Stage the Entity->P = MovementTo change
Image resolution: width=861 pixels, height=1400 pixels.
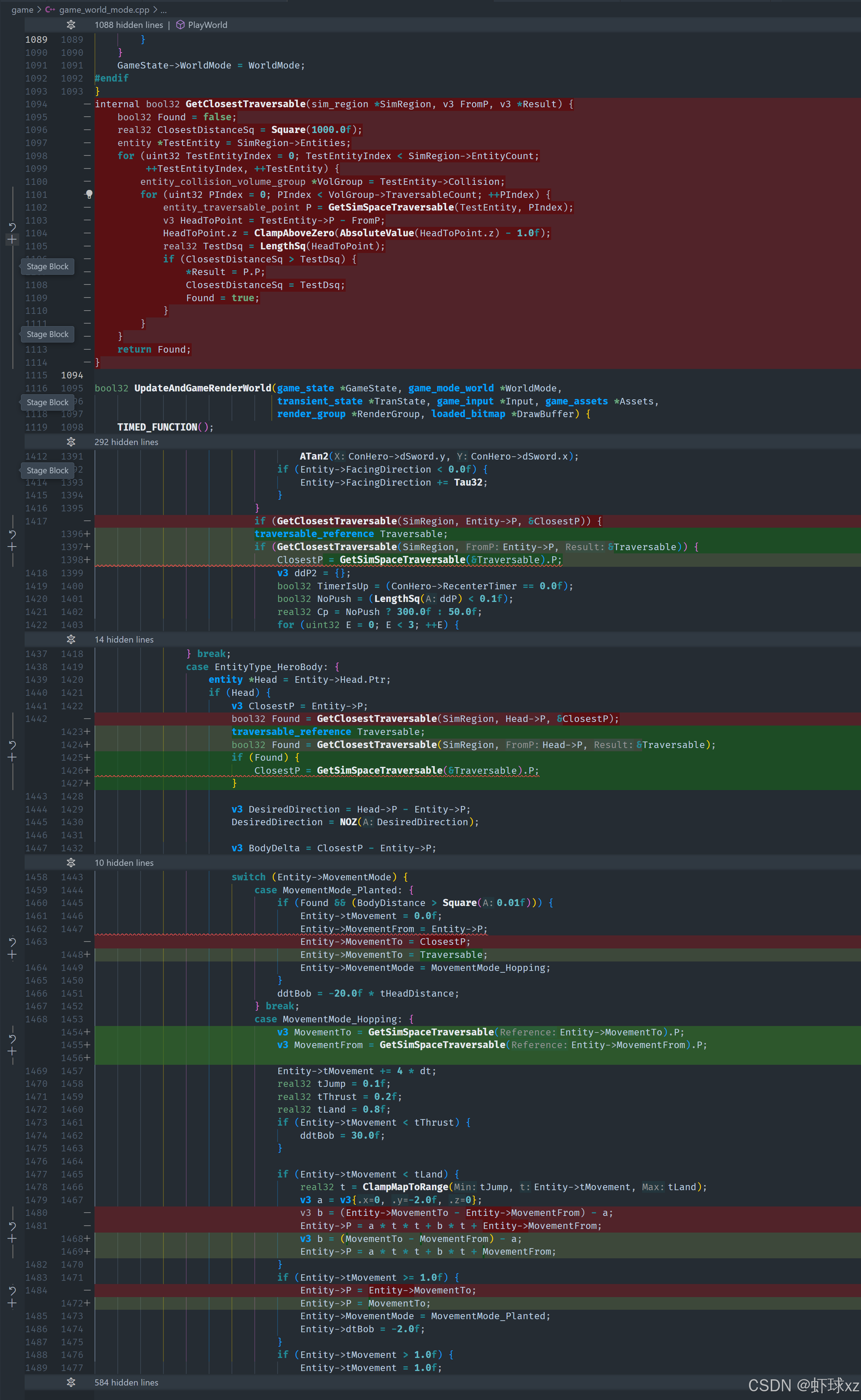12,1303
